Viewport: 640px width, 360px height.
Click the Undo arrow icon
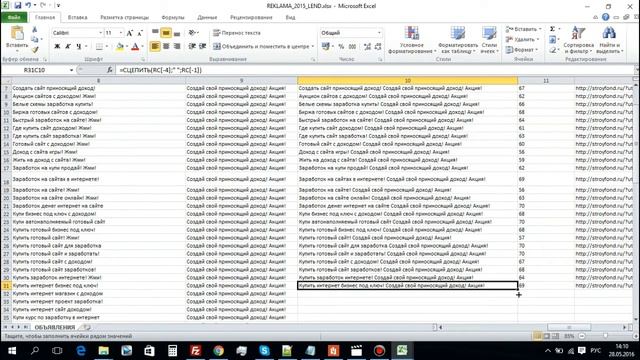pos(28,6)
